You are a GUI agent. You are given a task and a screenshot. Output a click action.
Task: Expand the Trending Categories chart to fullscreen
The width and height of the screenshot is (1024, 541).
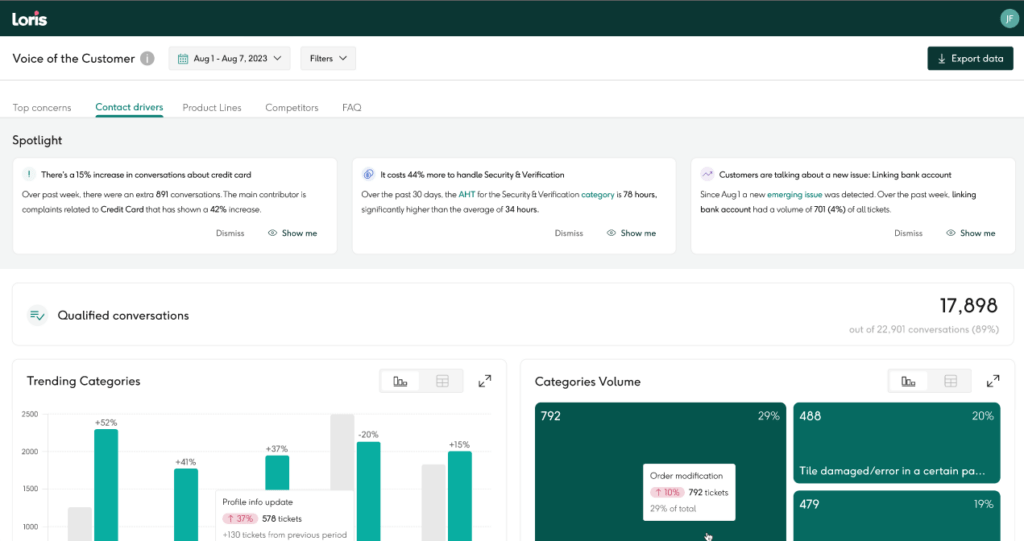[485, 381]
